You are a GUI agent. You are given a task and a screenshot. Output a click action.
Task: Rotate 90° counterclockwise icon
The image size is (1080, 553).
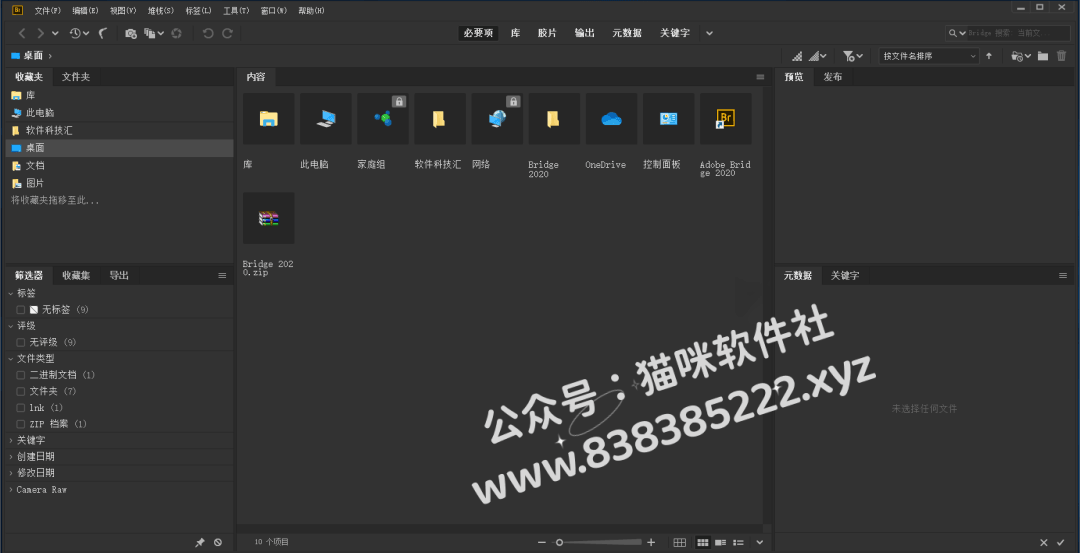(208, 33)
